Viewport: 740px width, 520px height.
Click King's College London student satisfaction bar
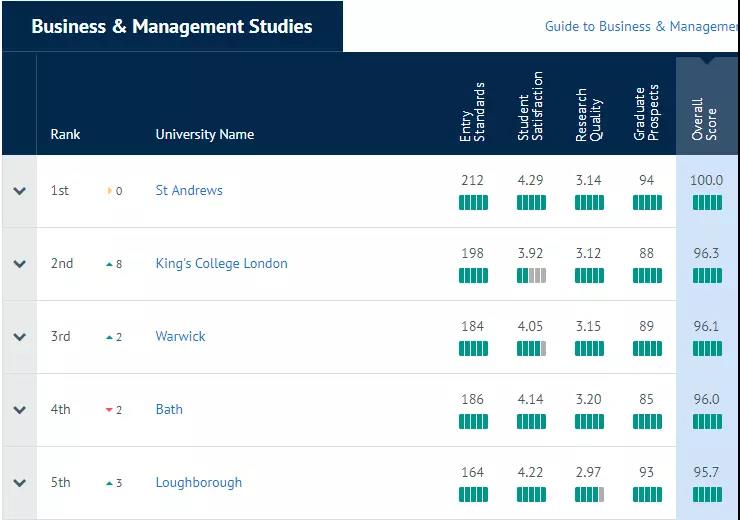(x=531, y=276)
